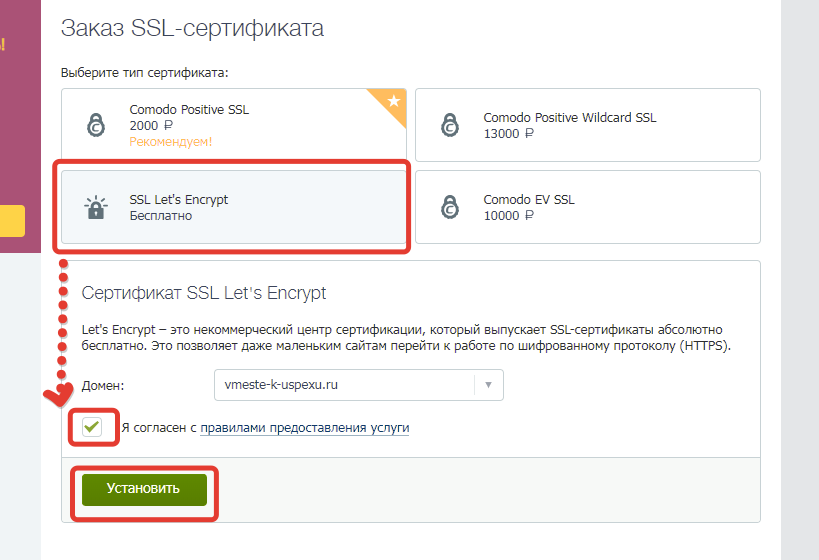Click the Выберите тип сертификата: label

coord(145,73)
